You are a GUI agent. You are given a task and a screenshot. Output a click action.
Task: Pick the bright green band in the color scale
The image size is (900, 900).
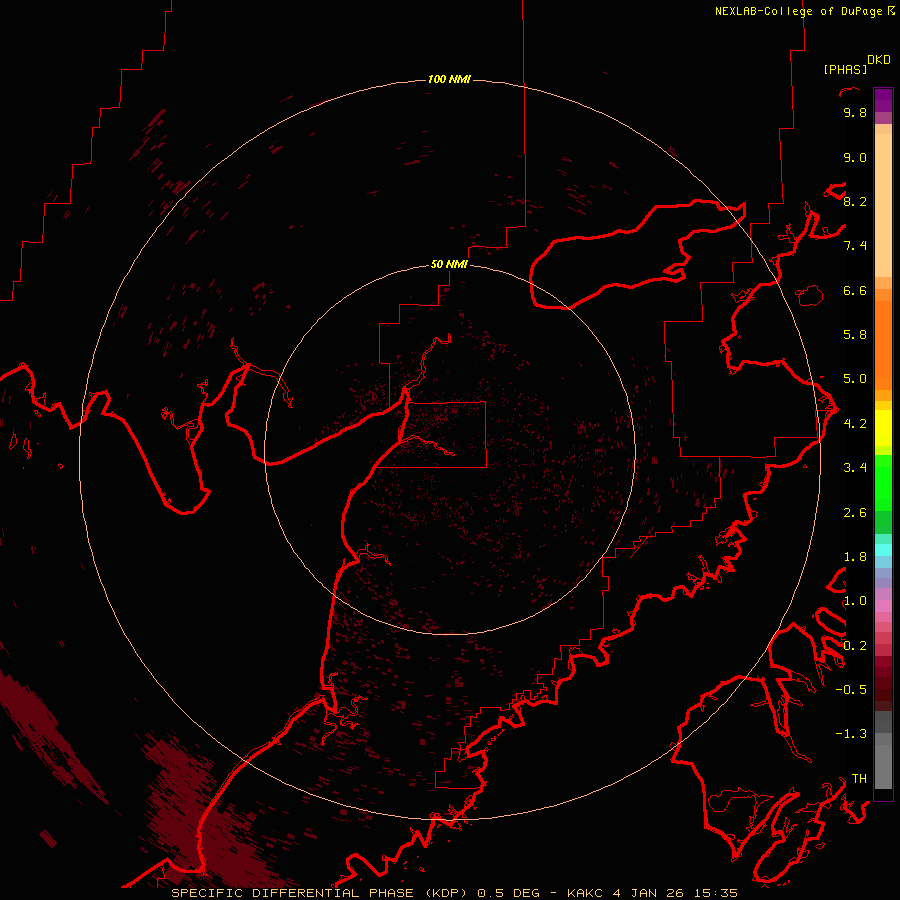(x=883, y=484)
